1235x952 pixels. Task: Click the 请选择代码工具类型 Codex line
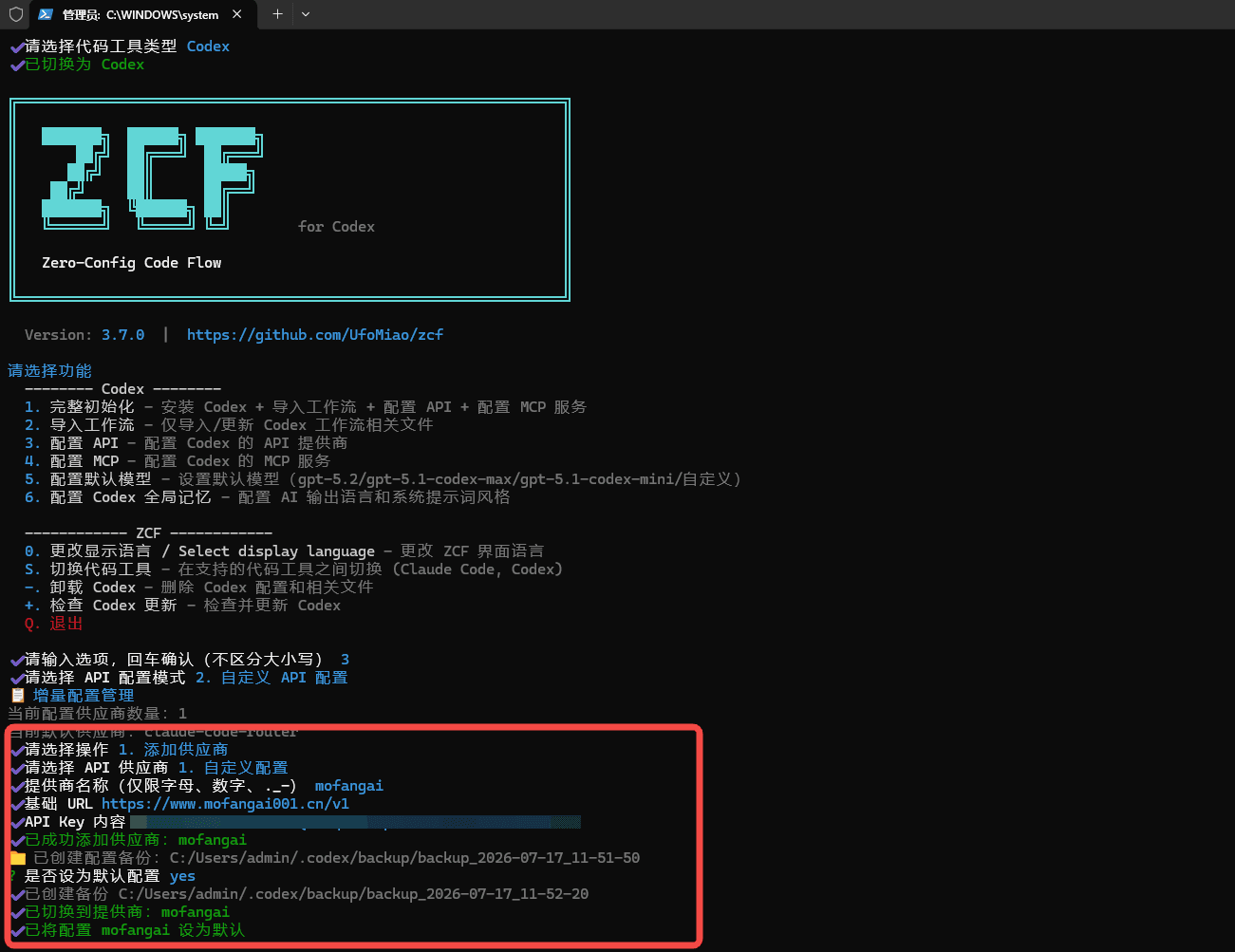(120, 47)
